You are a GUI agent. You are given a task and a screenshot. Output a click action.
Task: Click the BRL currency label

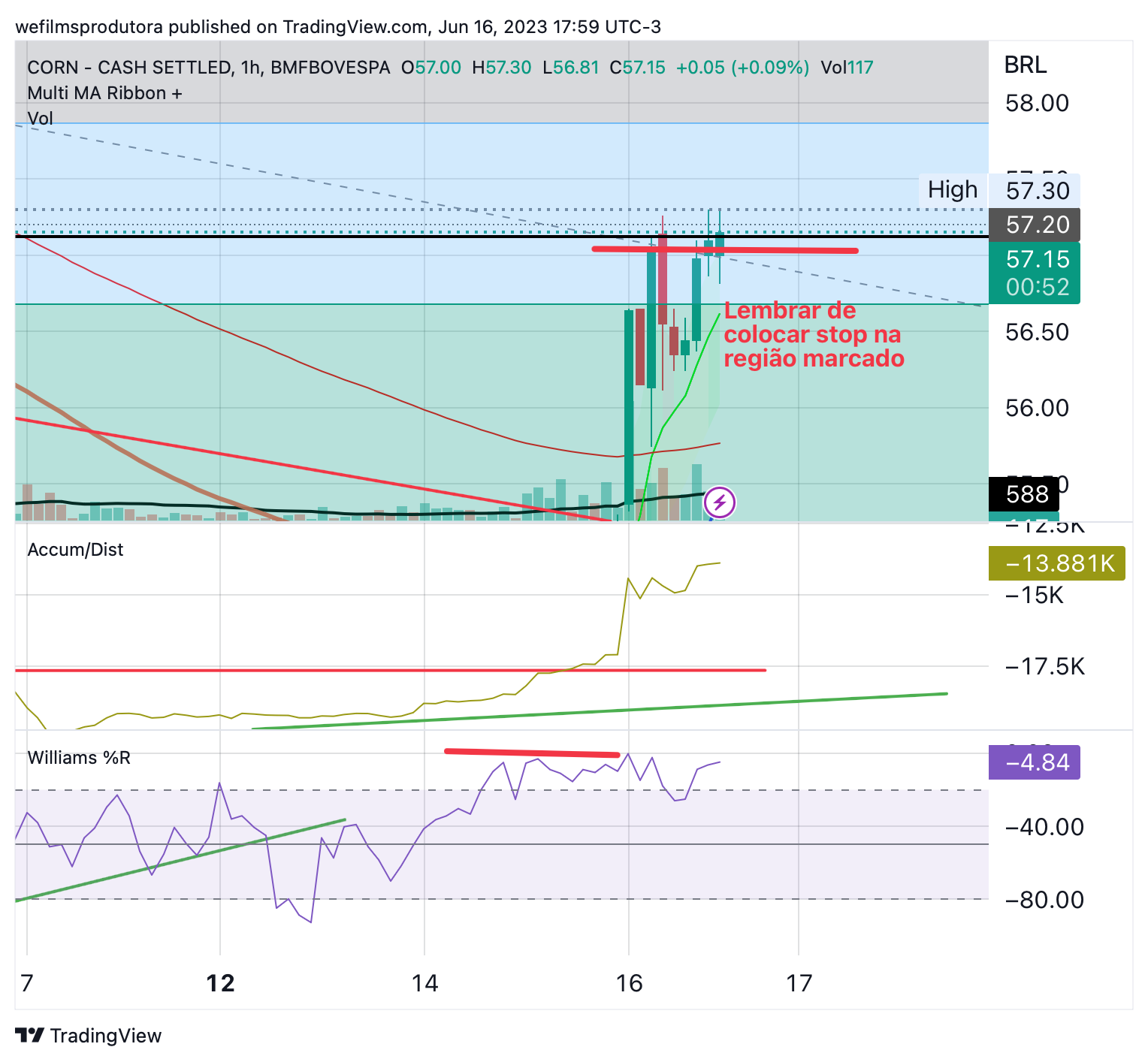pyautogui.click(x=1026, y=65)
